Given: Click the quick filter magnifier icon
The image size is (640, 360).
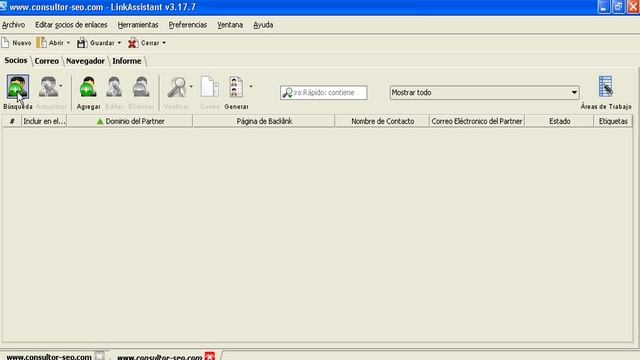Looking at the screenshot, I should (288, 93).
